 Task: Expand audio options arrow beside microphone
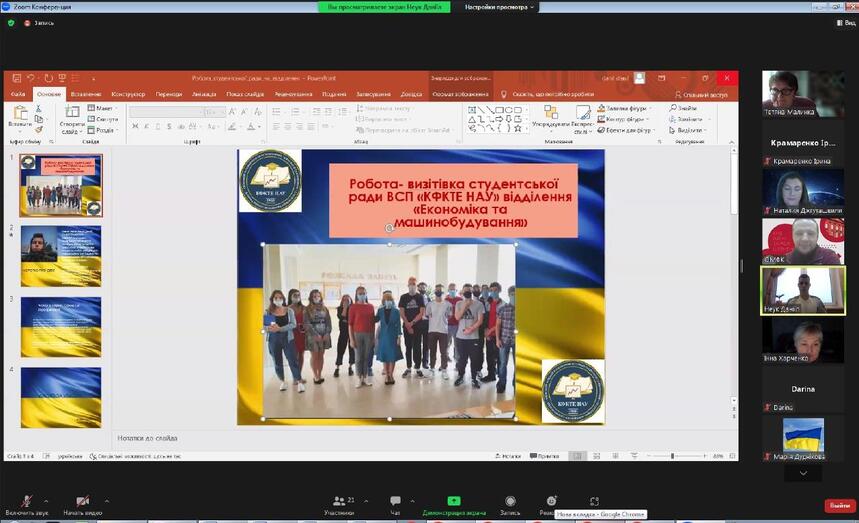pyautogui.click(x=46, y=501)
